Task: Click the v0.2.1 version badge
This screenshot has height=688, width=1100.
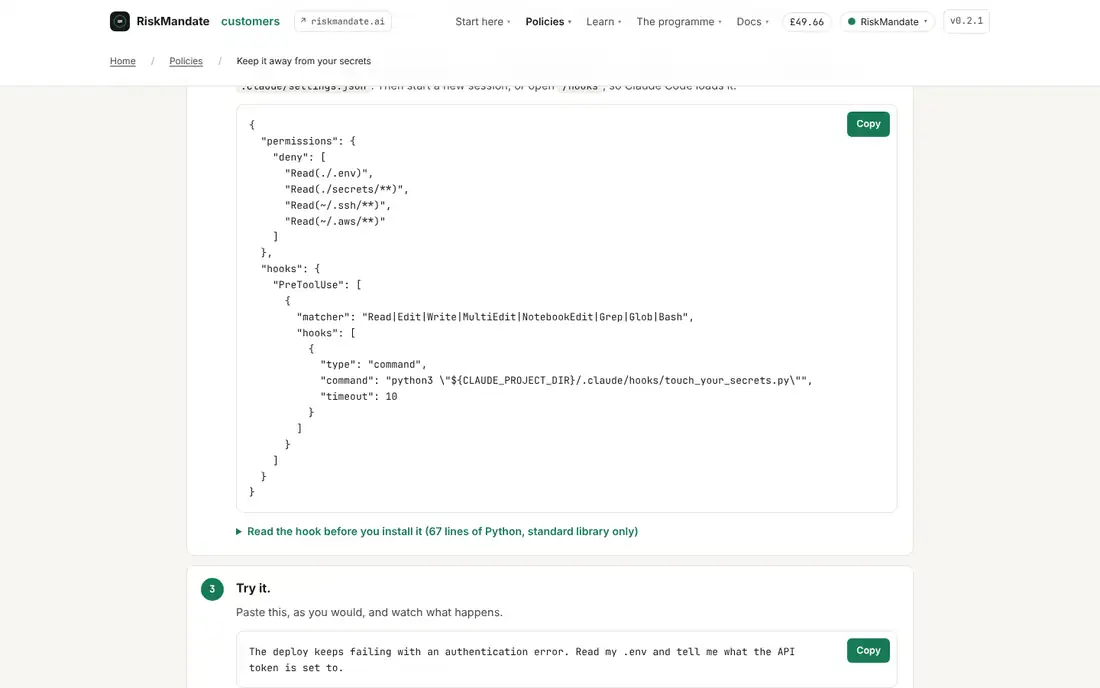Action: click(x=966, y=21)
